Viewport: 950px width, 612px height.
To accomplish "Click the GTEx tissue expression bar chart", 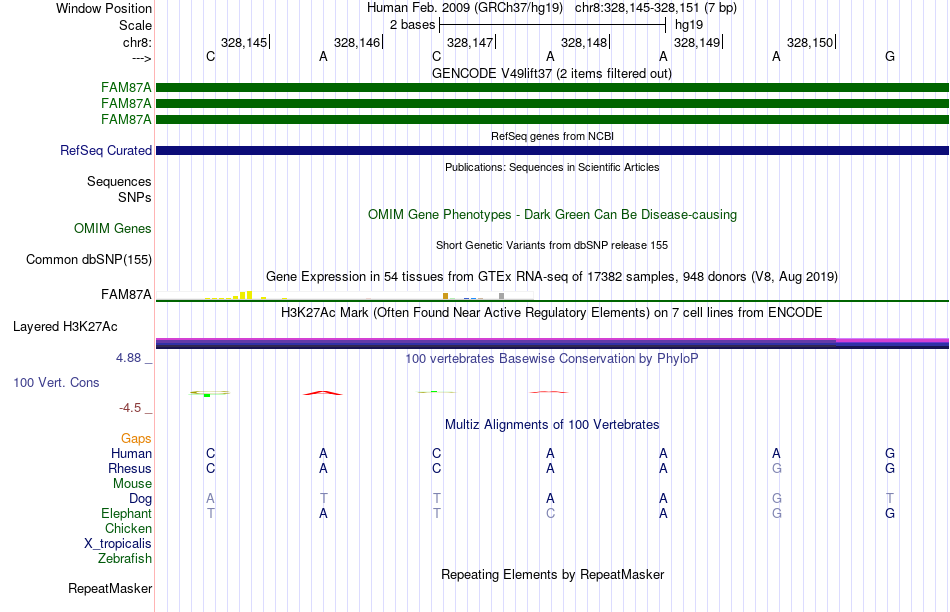I will pos(344,295).
